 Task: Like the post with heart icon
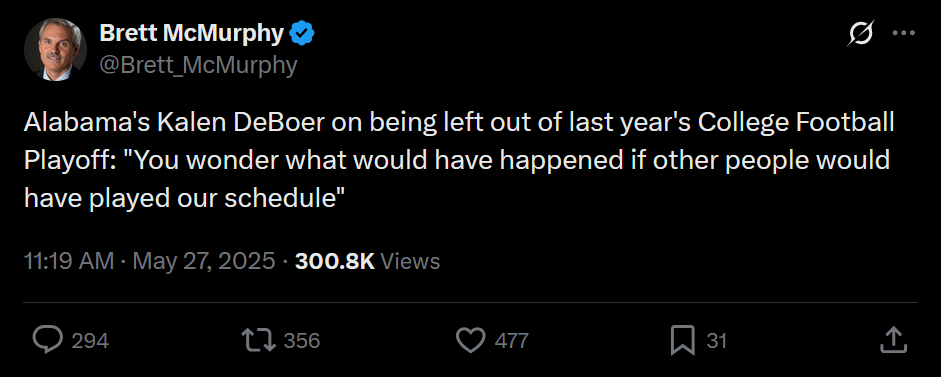(470, 340)
